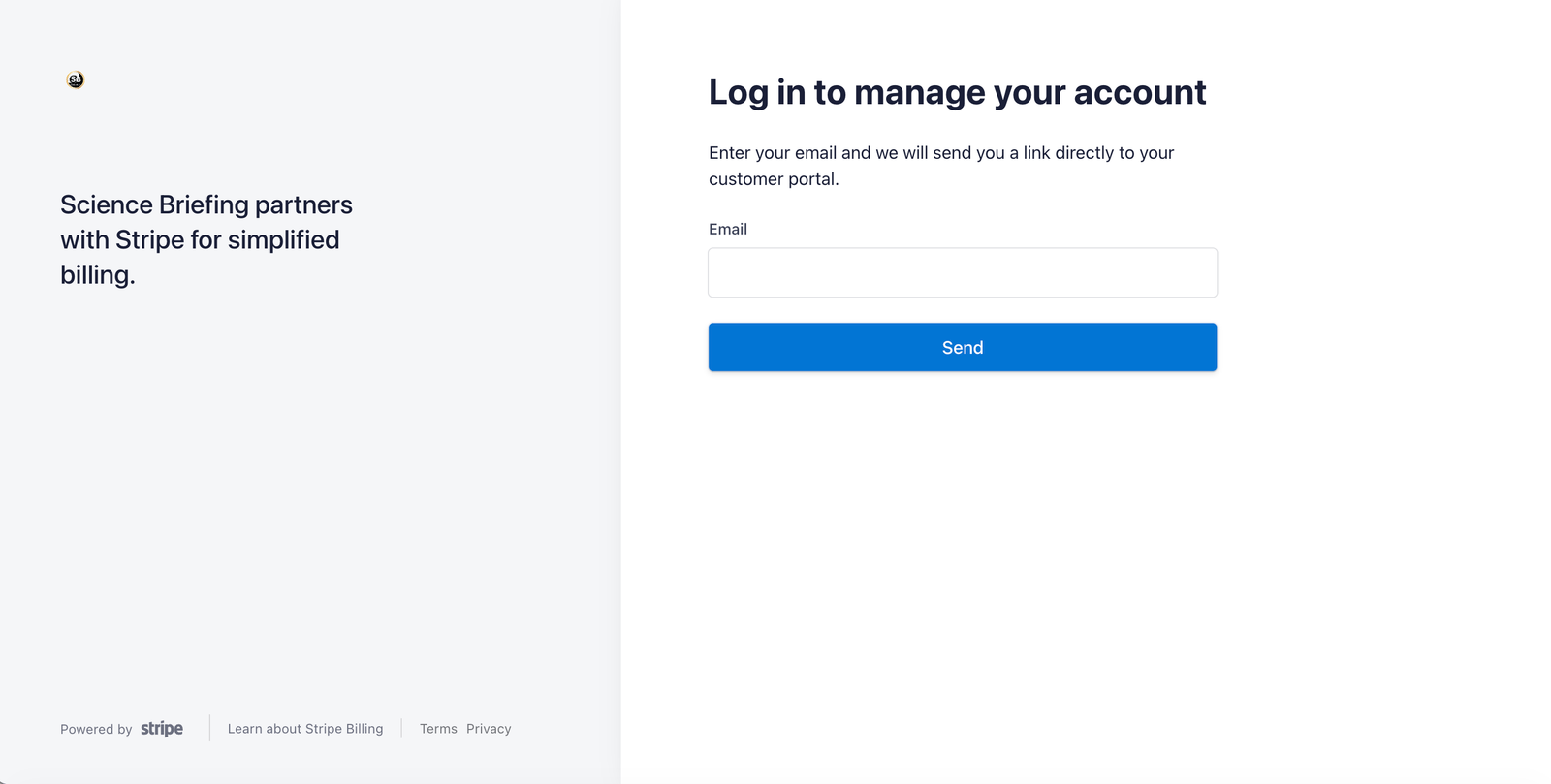Screen dimensions: 1551x784
Task: Click the word "billing." in the tagline
Action: click(98, 275)
